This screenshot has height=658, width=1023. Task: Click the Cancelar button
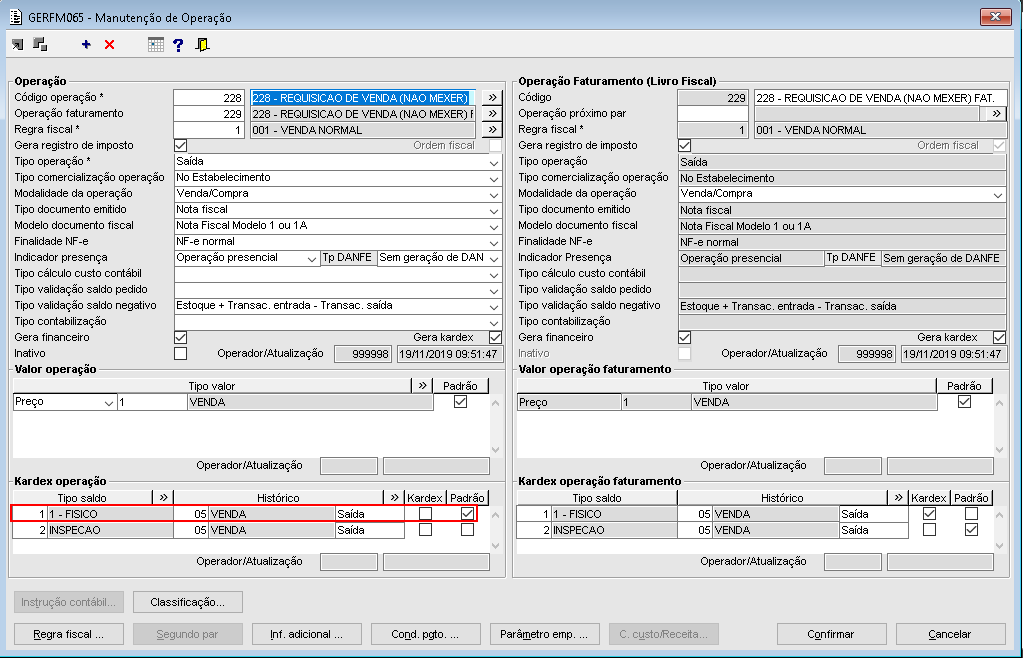pos(950,634)
